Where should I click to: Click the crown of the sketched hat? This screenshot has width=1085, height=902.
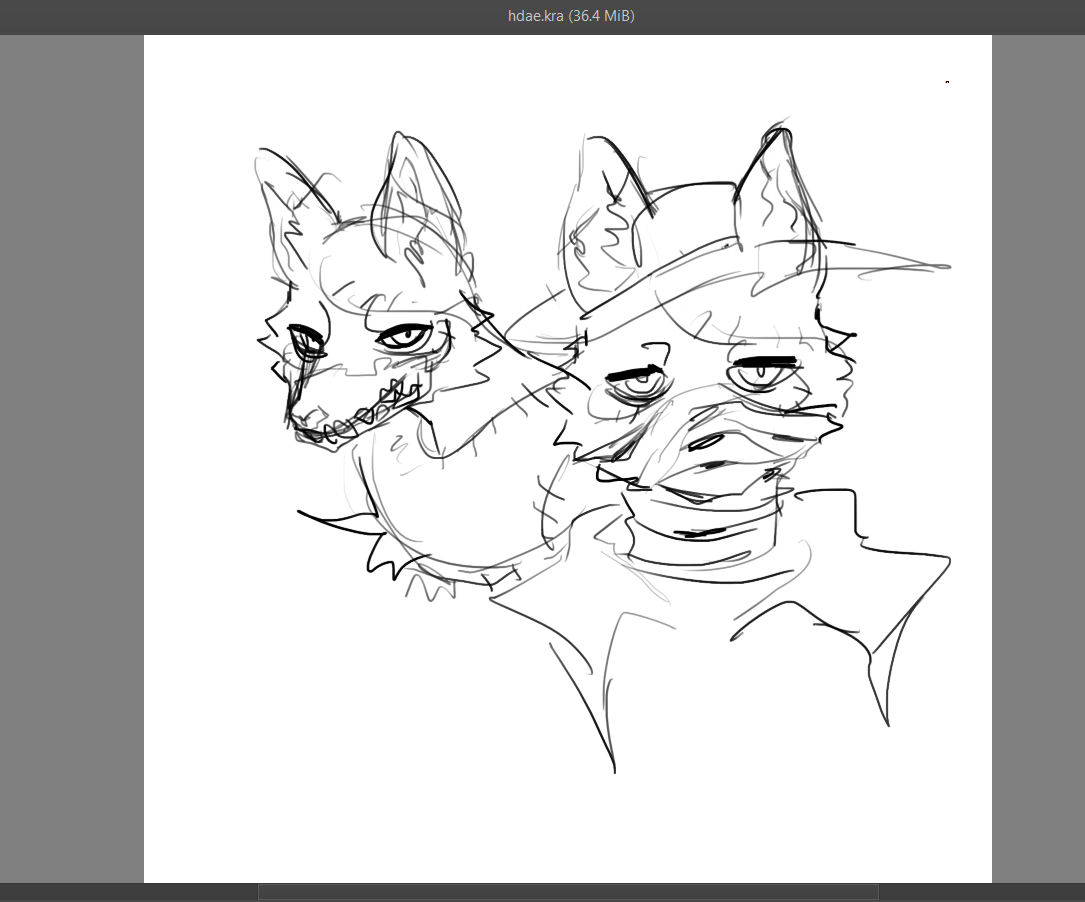click(x=690, y=220)
